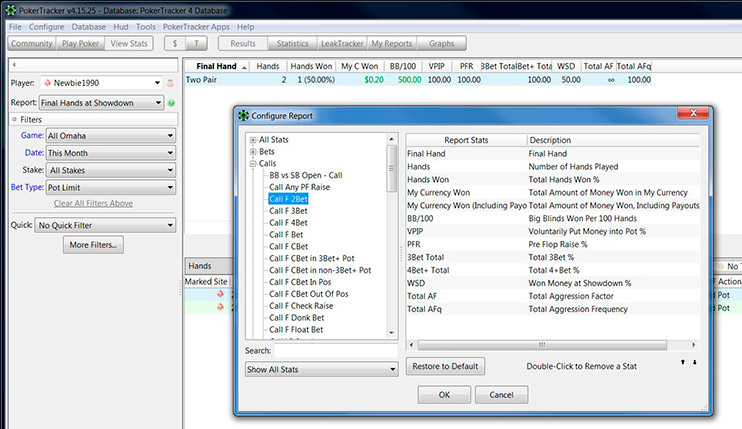Screen dimensions: 742x429
Task: Expand the All Stats tree node
Action: pyautogui.click(x=253, y=140)
